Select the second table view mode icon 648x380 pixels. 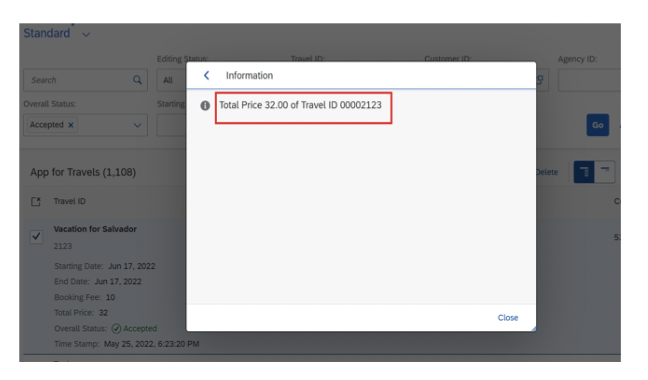click(605, 172)
